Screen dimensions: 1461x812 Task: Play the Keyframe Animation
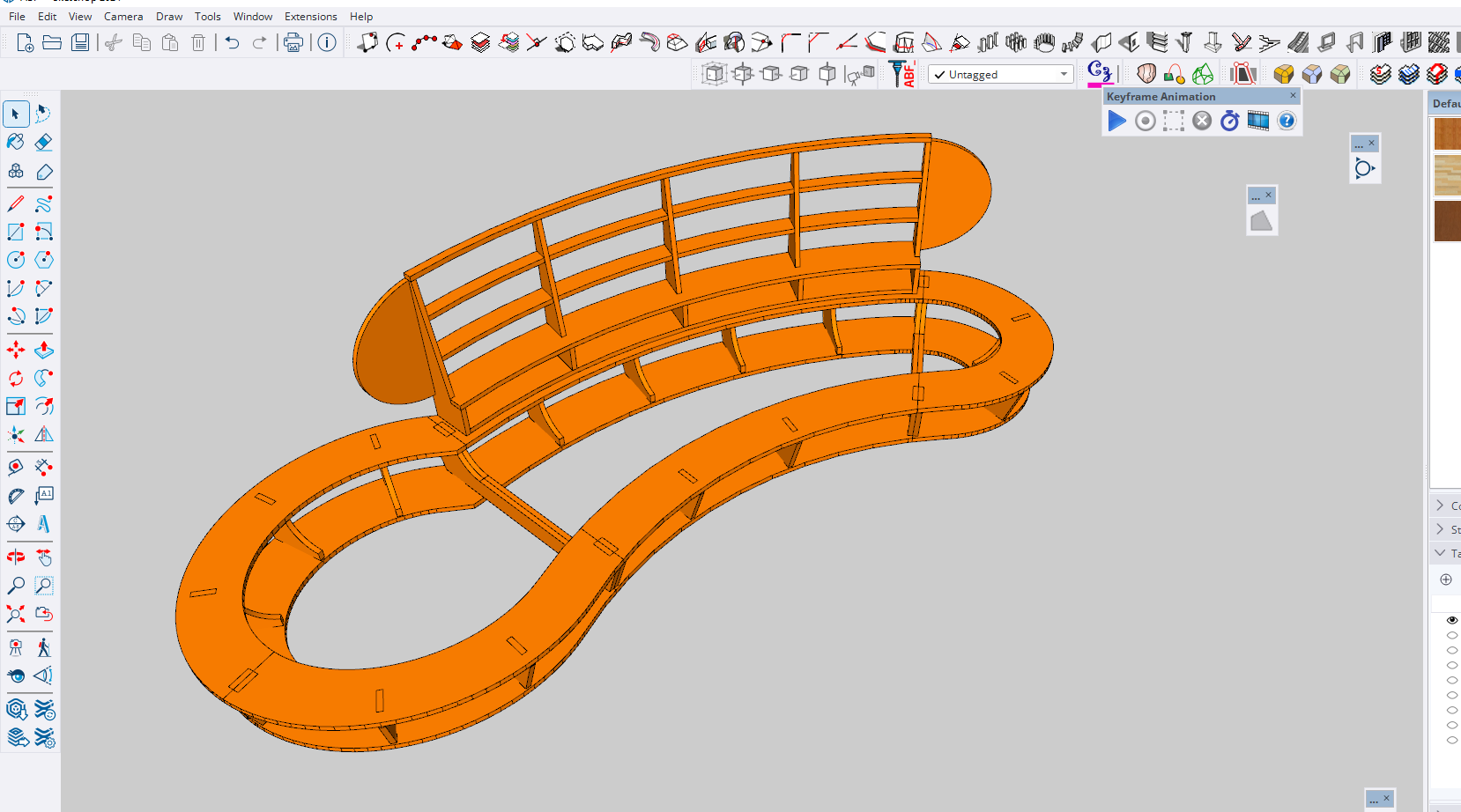point(1116,122)
